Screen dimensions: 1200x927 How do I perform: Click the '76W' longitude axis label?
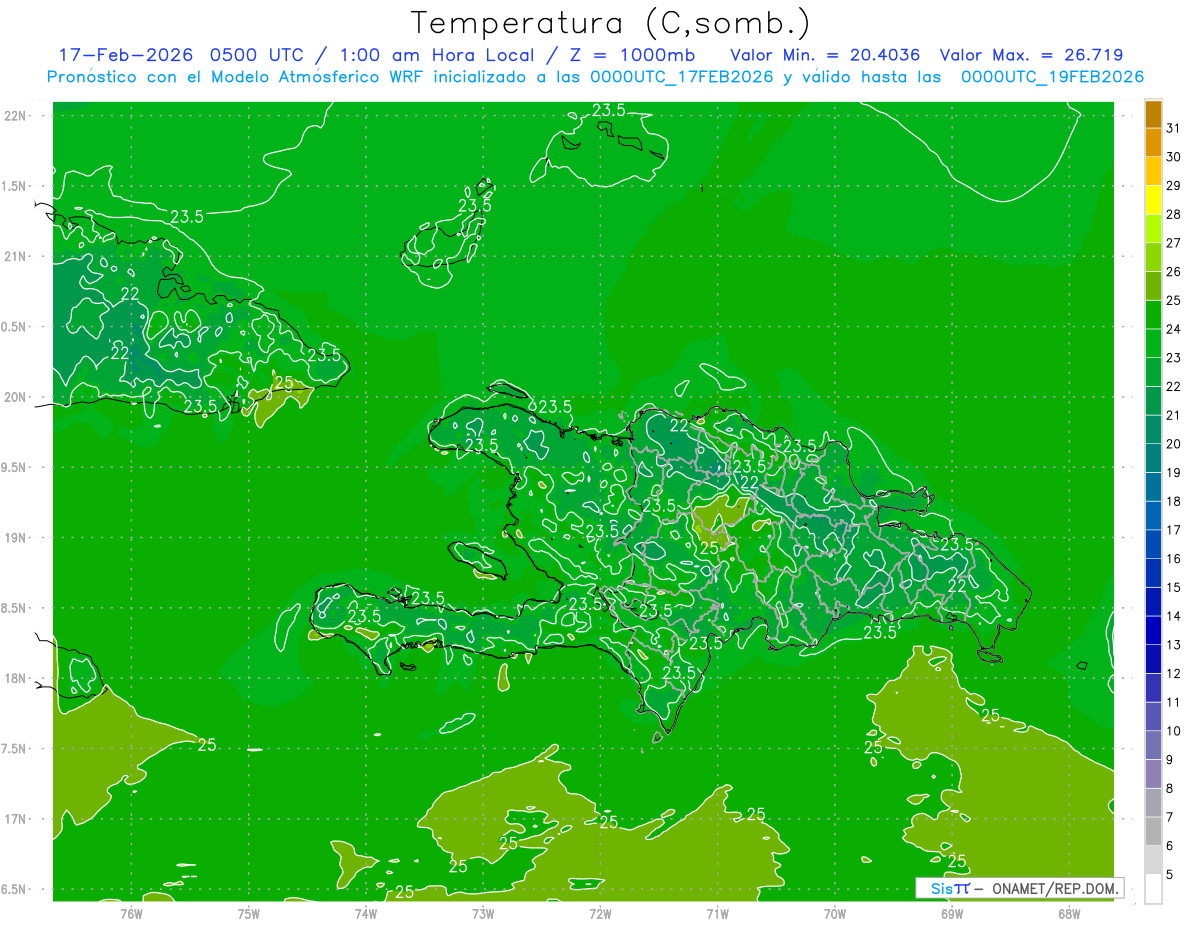pos(131,913)
